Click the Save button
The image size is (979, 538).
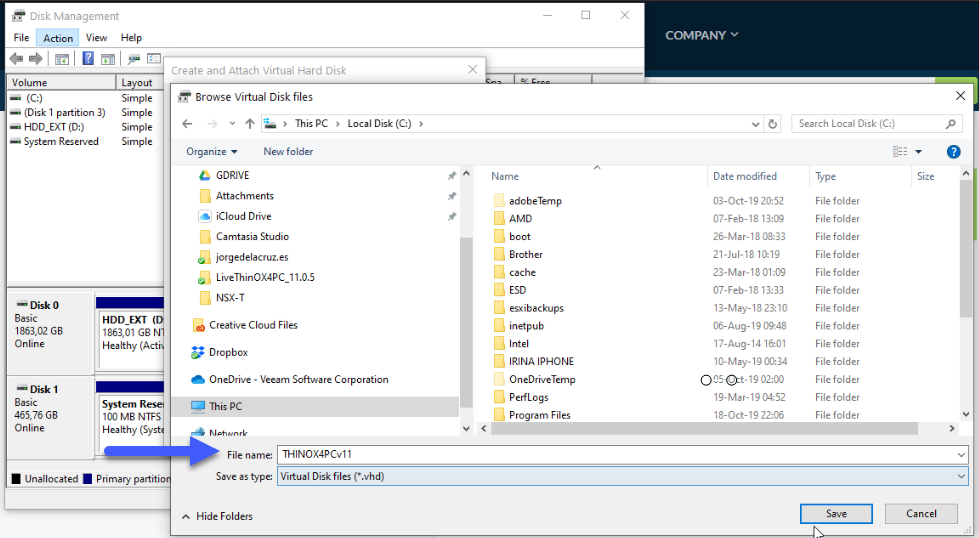click(x=836, y=514)
